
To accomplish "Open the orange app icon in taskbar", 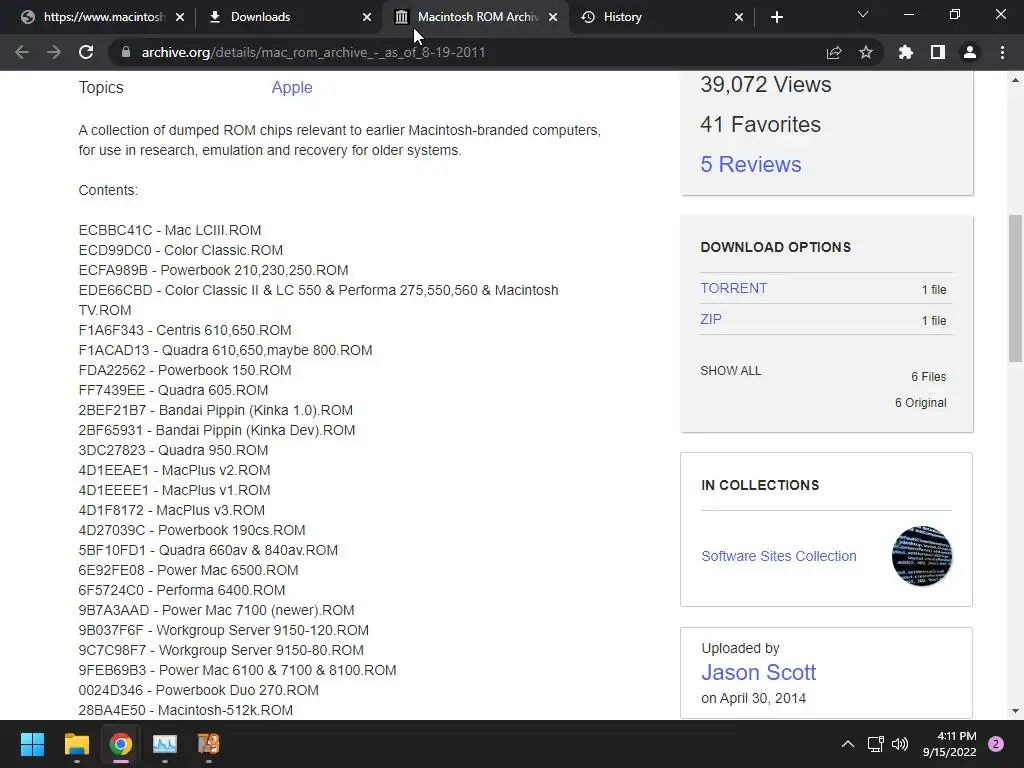I will [209, 744].
